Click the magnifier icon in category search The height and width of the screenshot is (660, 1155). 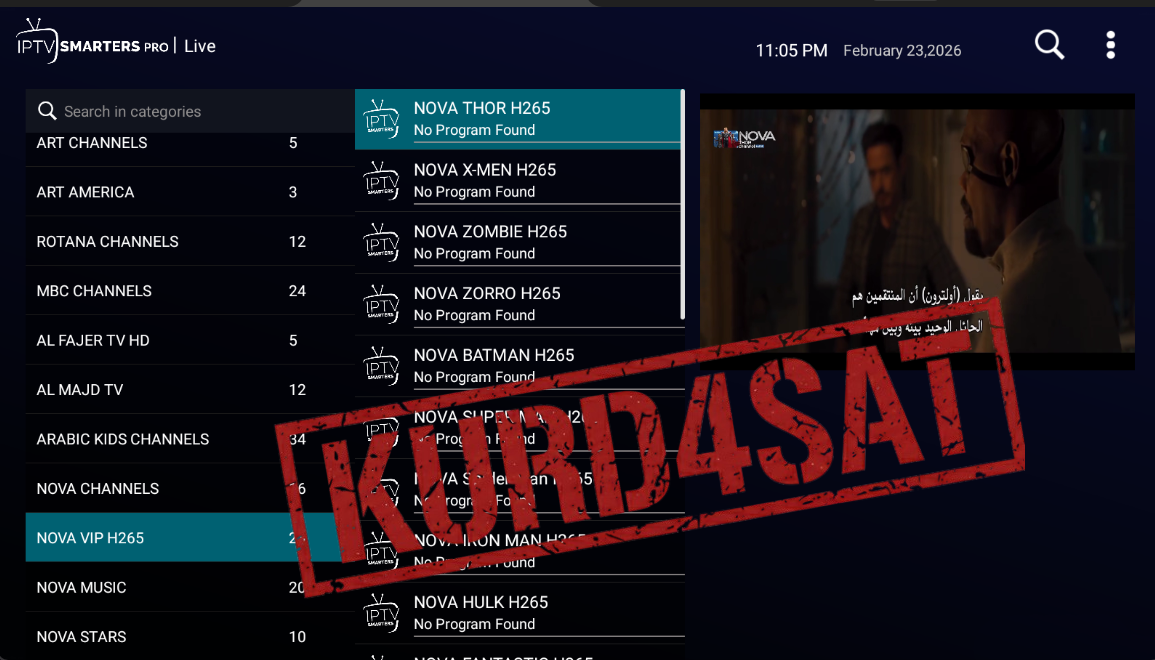[x=47, y=111]
